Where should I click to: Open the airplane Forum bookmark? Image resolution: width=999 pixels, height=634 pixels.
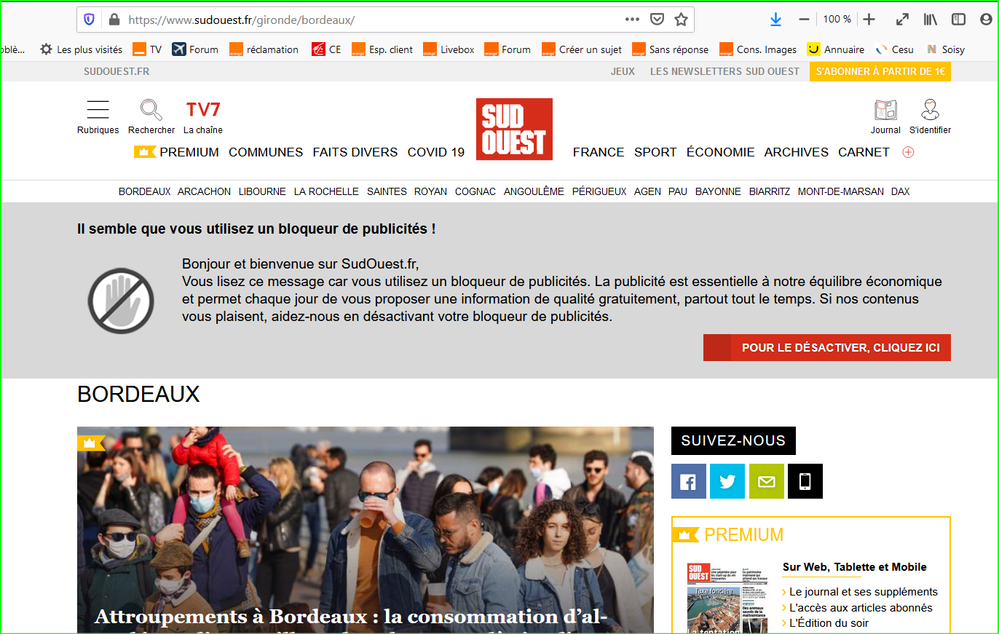(x=195, y=49)
